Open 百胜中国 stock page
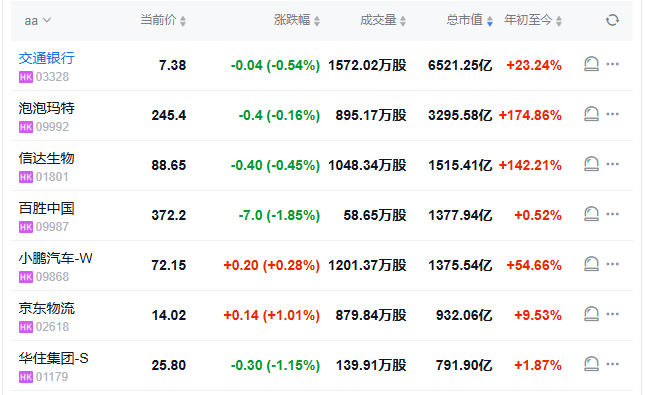645x395 pixels. click(46, 208)
